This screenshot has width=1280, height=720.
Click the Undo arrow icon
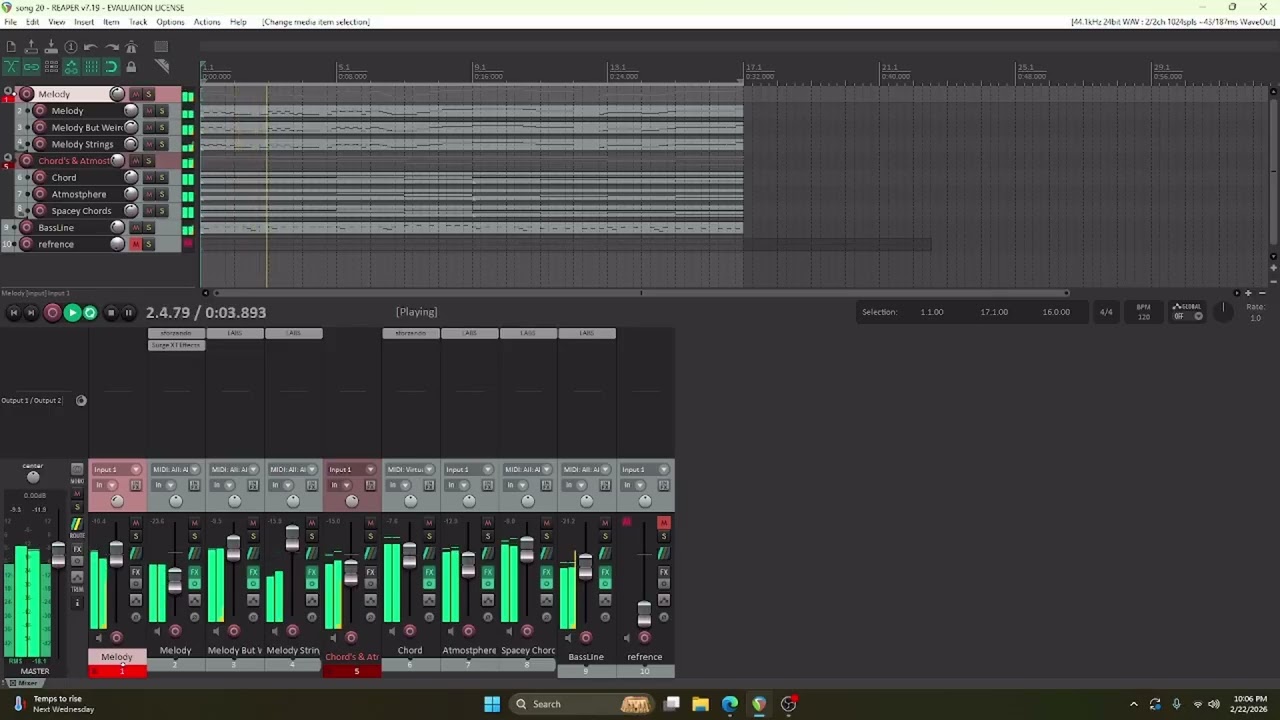point(91,47)
